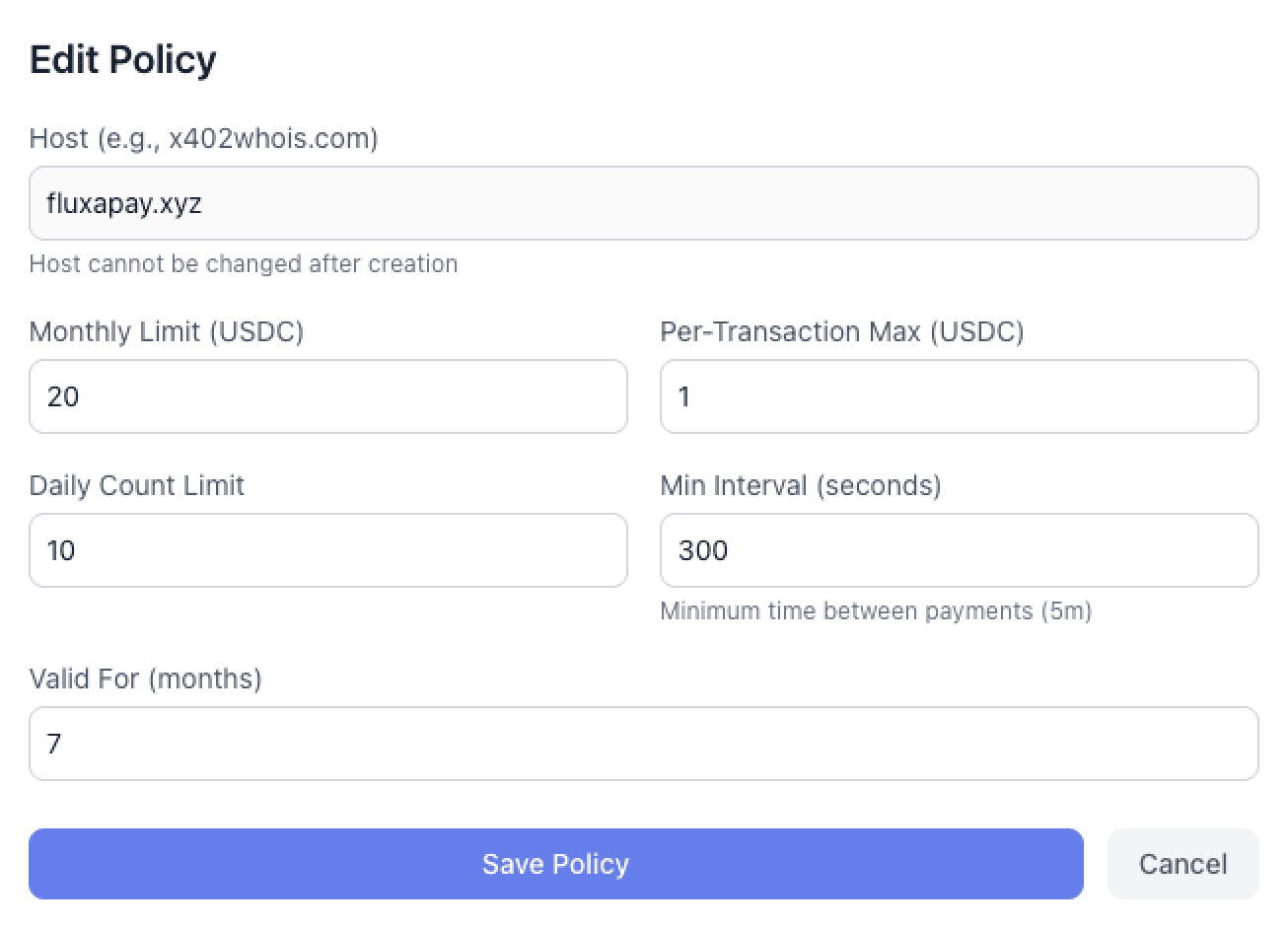
Task: Click the Daily Count Limit label
Action: pyautogui.click(x=136, y=485)
